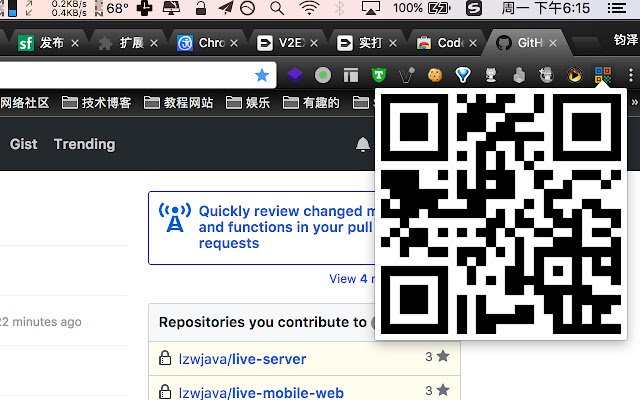This screenshot has width=640, height=400.
Task: Close the sf 发布 tab
Action: pyautogui.click(x=75, y=43)
